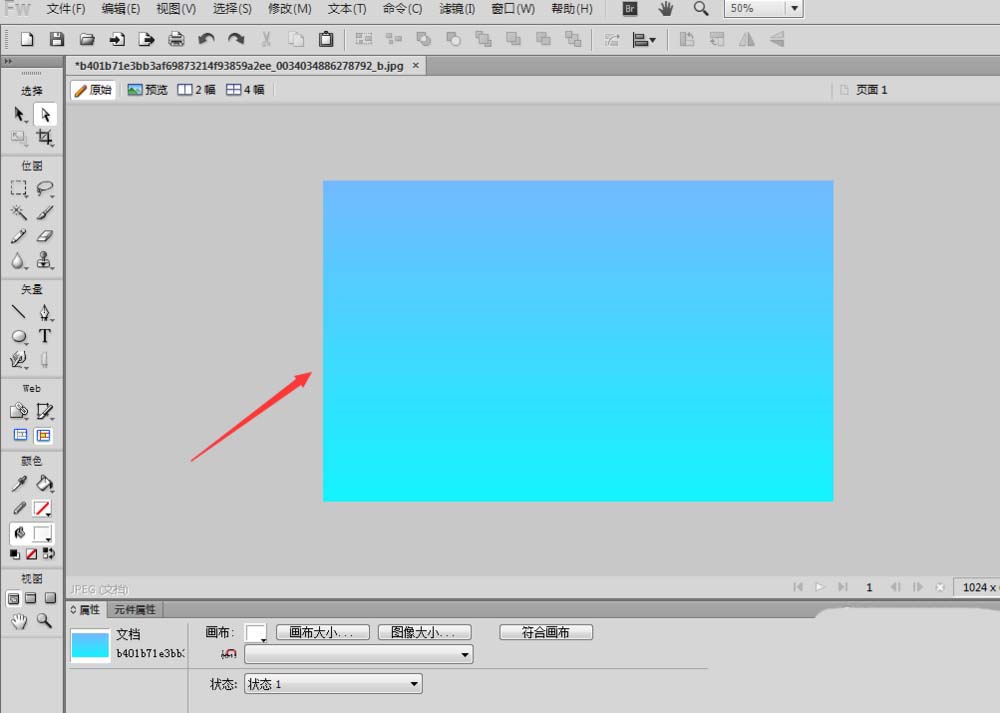
Task: Select the Subselection tool
Action: [45, 114]
